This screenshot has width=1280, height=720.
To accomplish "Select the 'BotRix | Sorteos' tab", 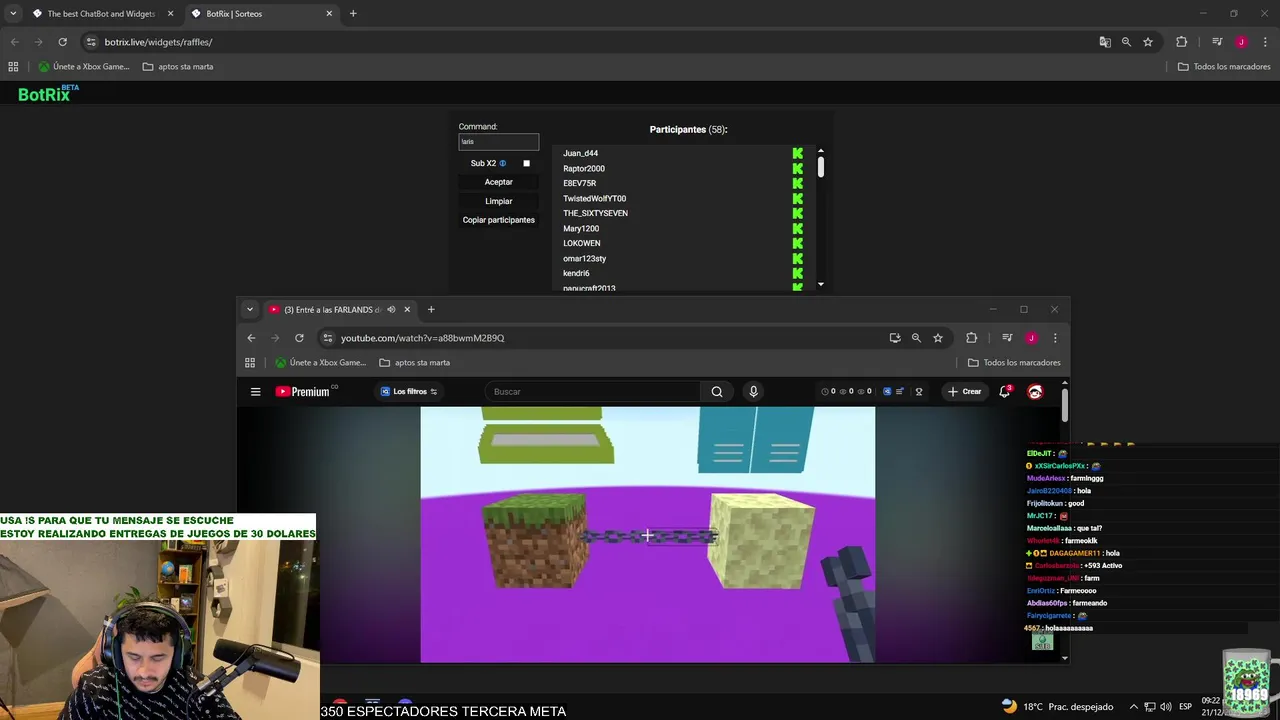I will coord(262,14).
